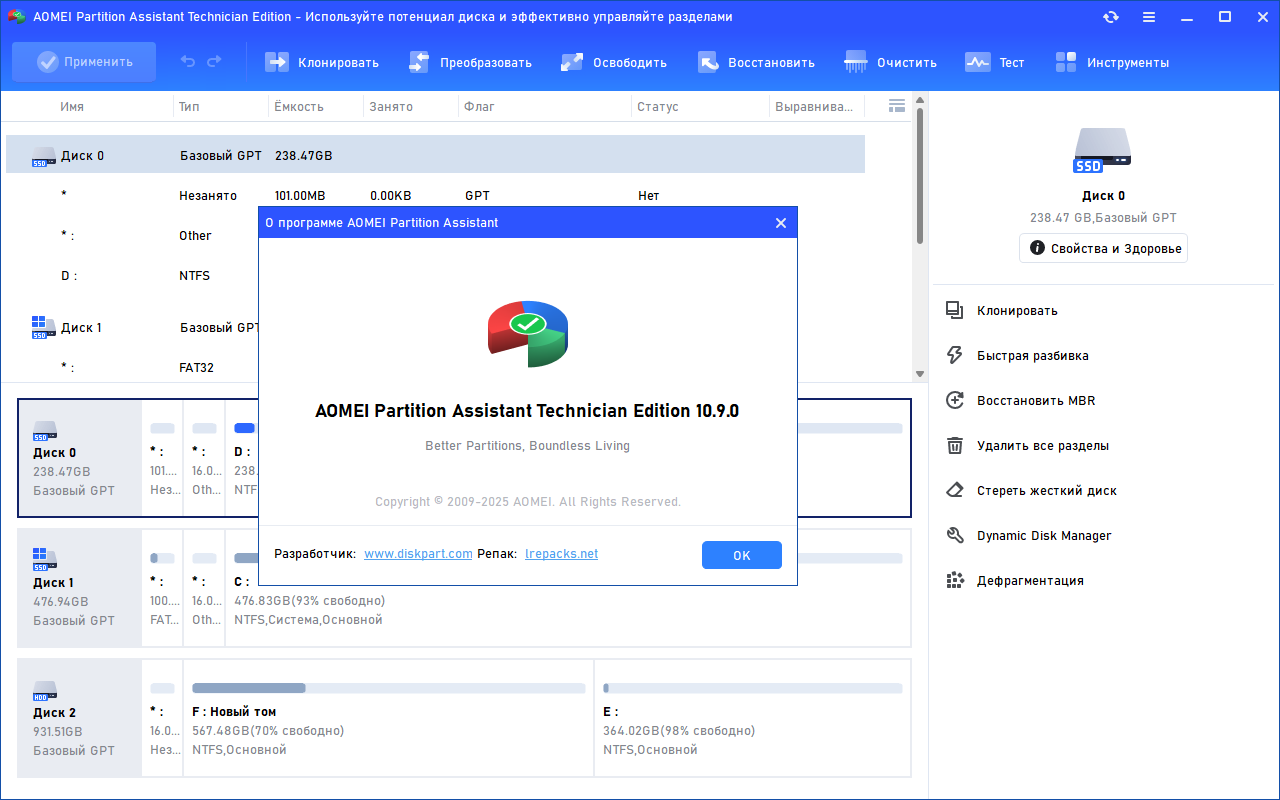Click the column settings list icon

[897, 106]
